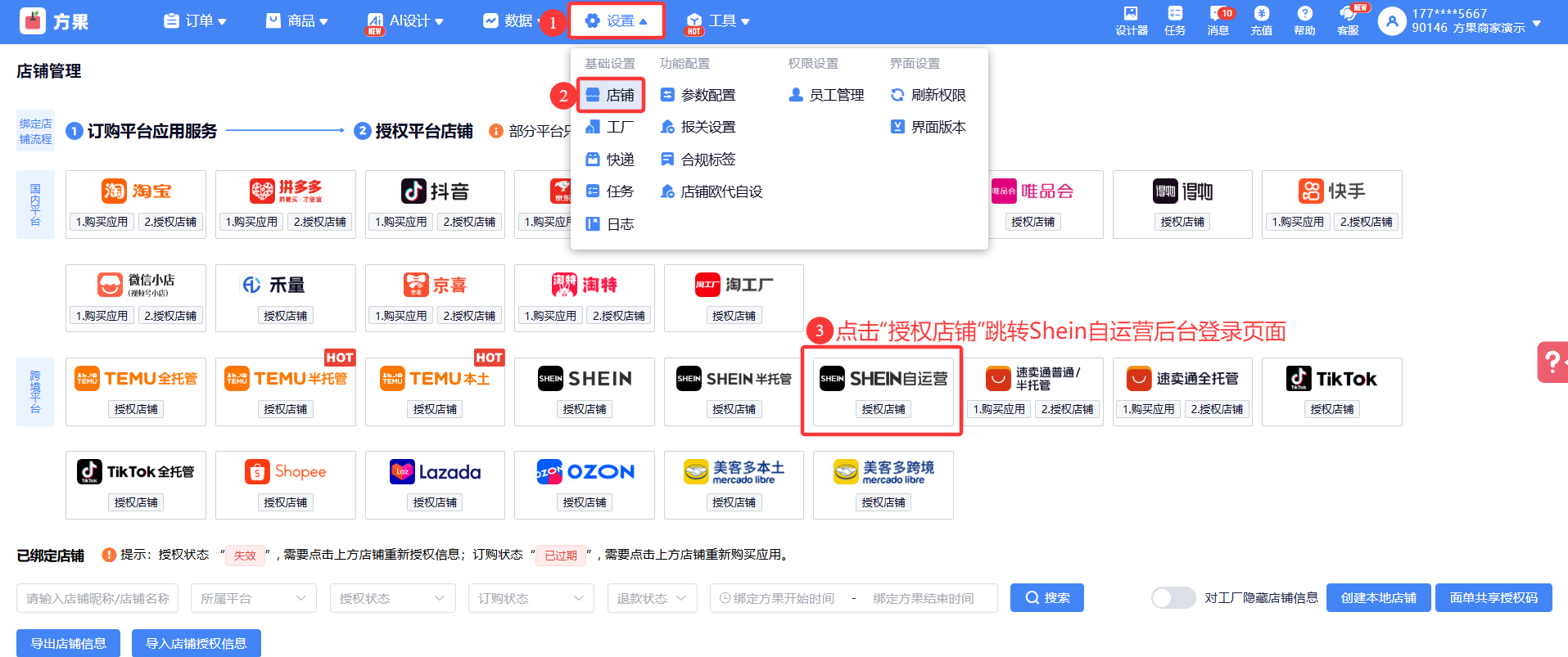Image resolution: width=1568 pixels, height=657 pixels.
Task: Click the 淘特 platform logo
Action: 585,285
